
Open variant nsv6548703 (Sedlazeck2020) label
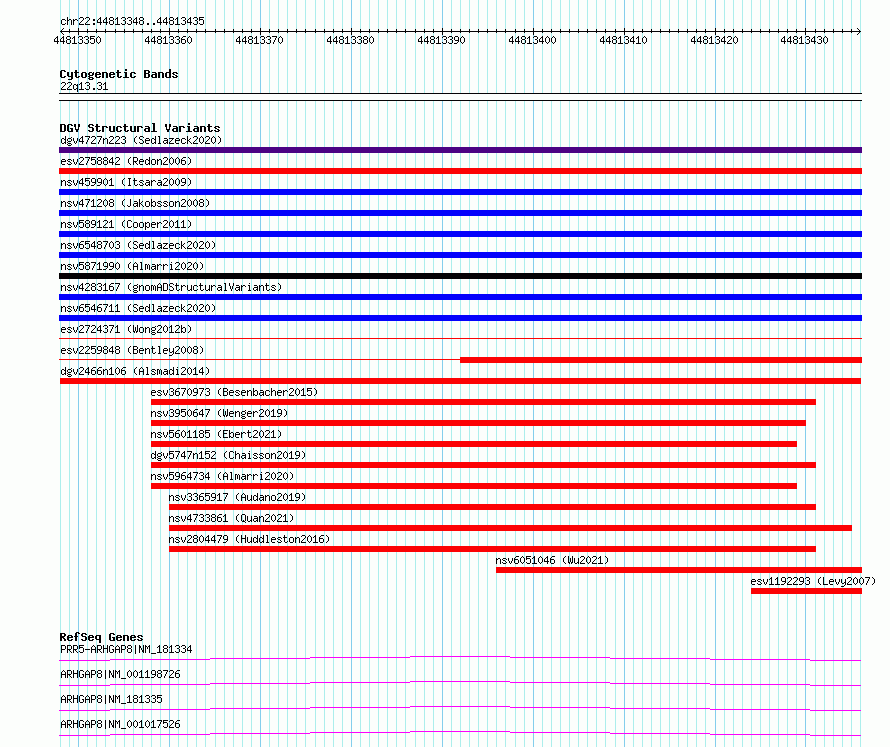[138, 245]
